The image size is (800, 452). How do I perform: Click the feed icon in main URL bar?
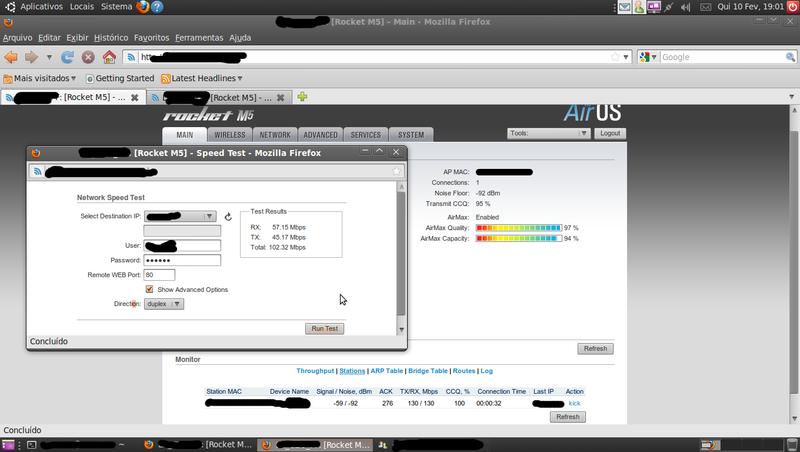[131, 57]
